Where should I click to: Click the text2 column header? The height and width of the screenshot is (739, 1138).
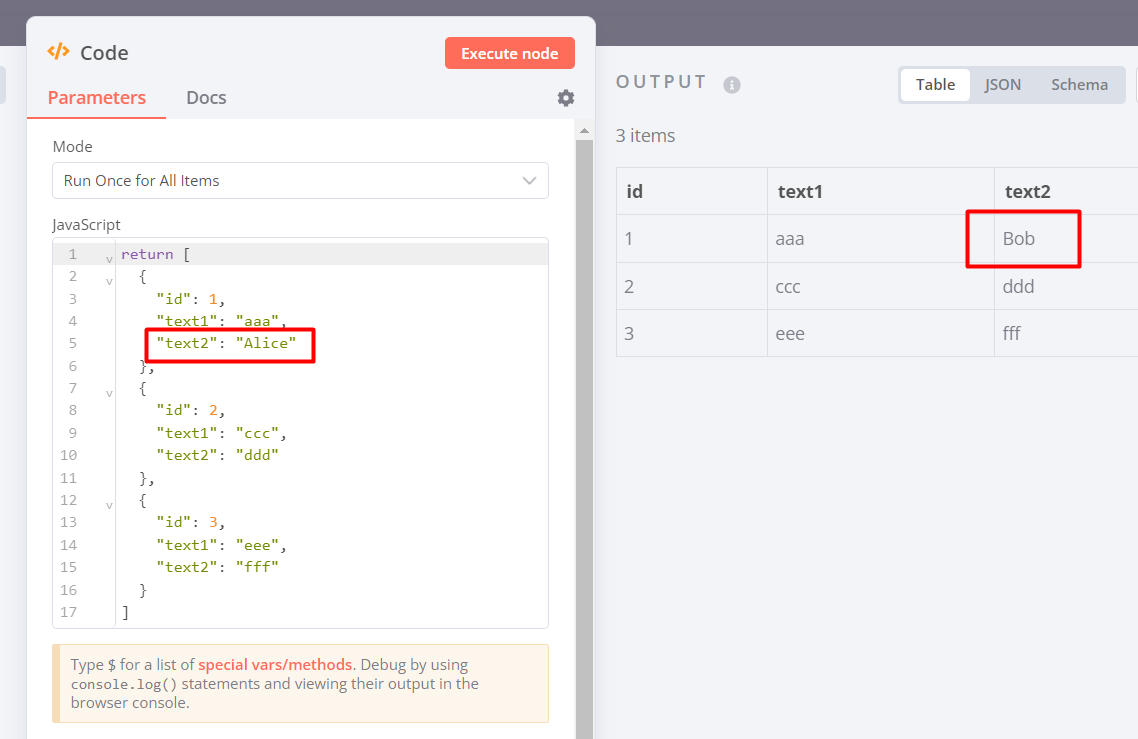1026,192
